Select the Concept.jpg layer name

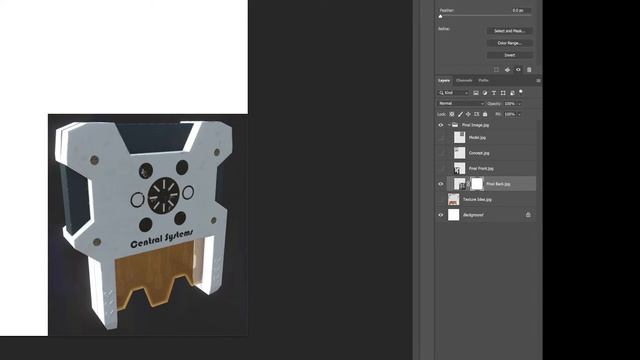pos(479,153)
